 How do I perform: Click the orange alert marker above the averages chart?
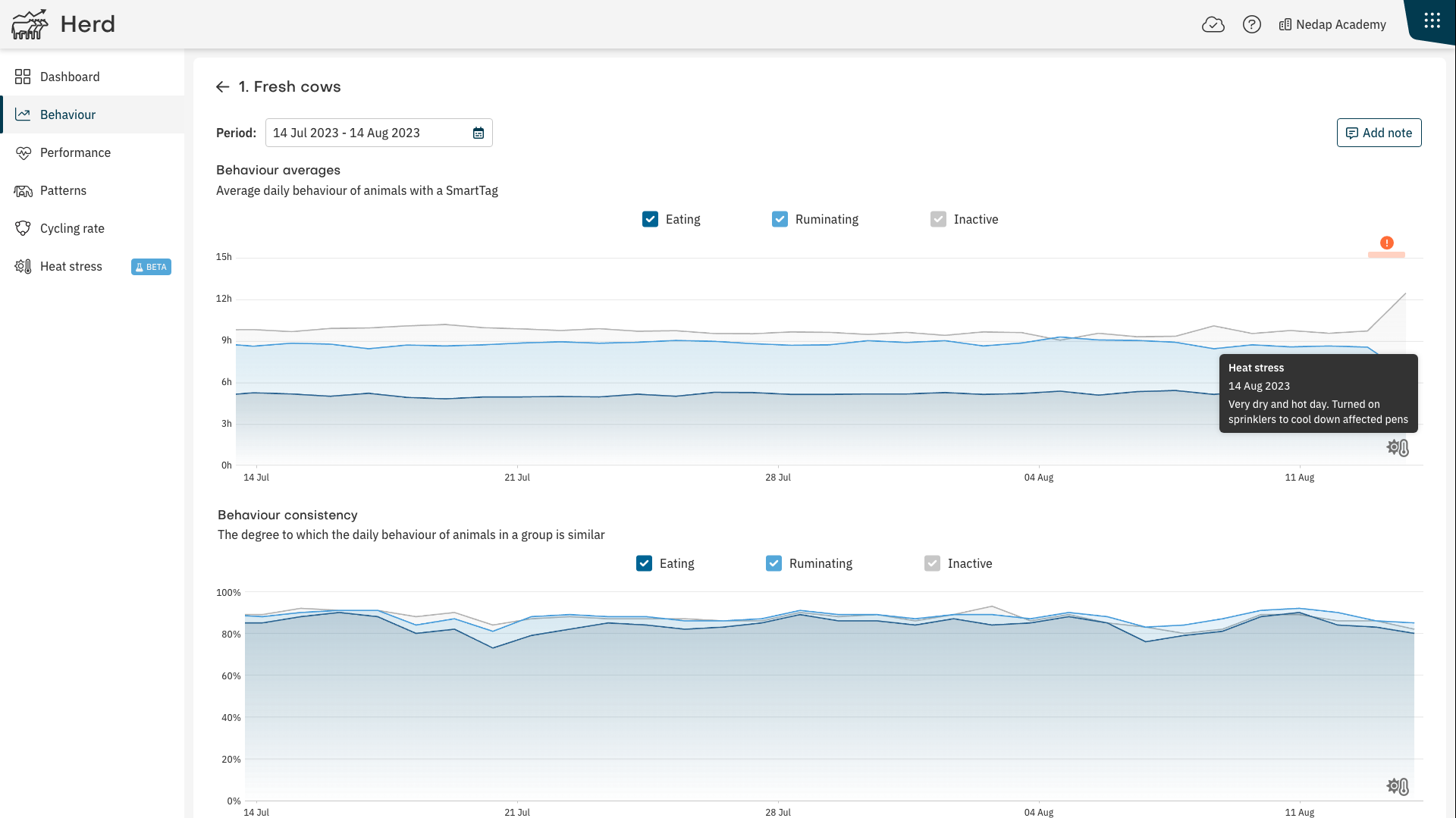click(x=1386, y=243)
